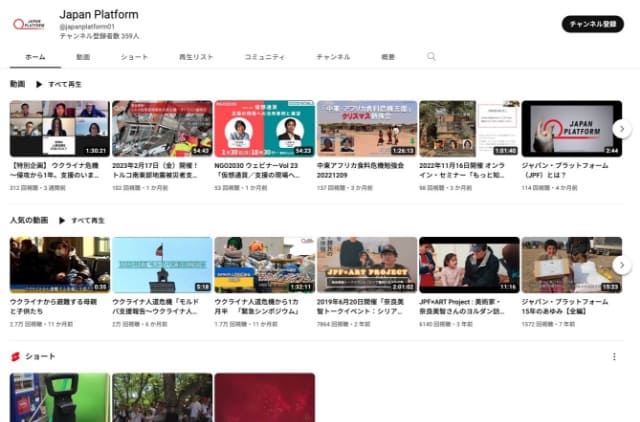Click すべて再生 in the 動画 section
640x422 pixels.
[x=65, y=84]
